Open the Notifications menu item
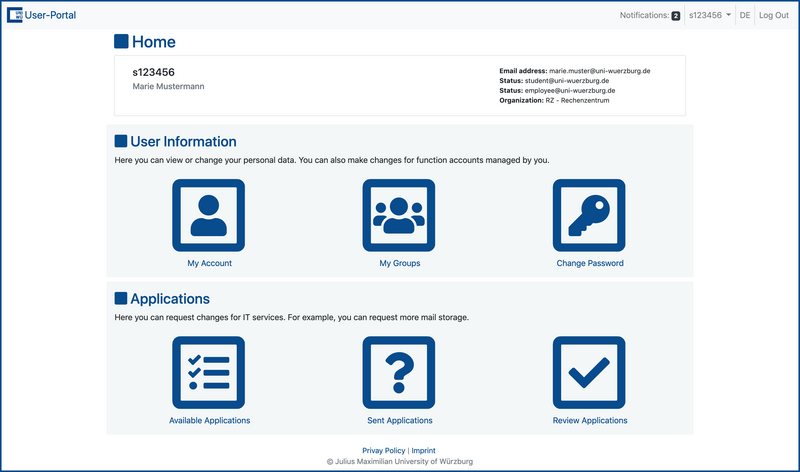Image resolution: width=800 pixels, height=472 pixels. point(643,16)
